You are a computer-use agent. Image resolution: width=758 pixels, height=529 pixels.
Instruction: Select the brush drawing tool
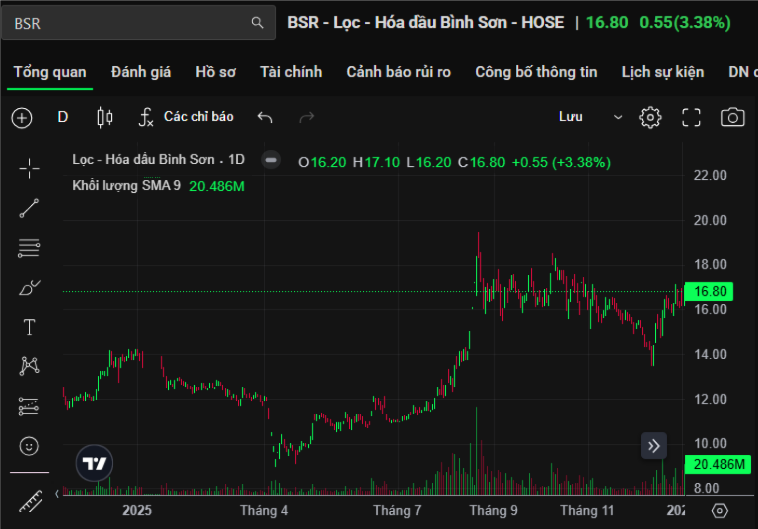[x=30, y=288]
